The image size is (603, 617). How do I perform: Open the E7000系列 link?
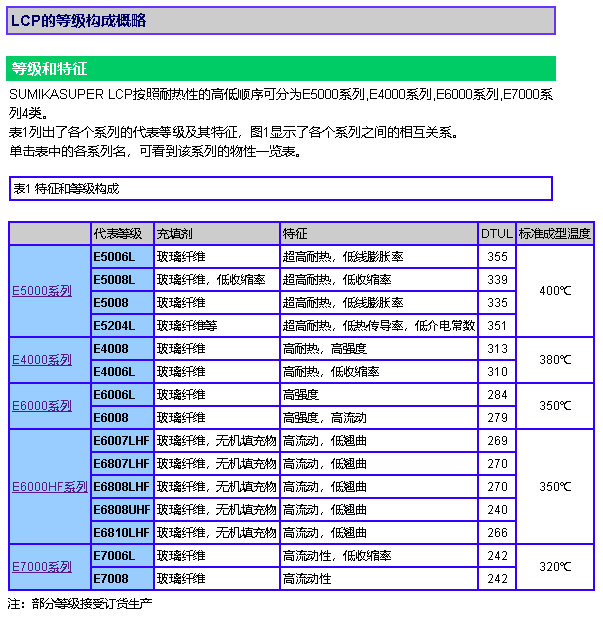(x=42, y=567)
